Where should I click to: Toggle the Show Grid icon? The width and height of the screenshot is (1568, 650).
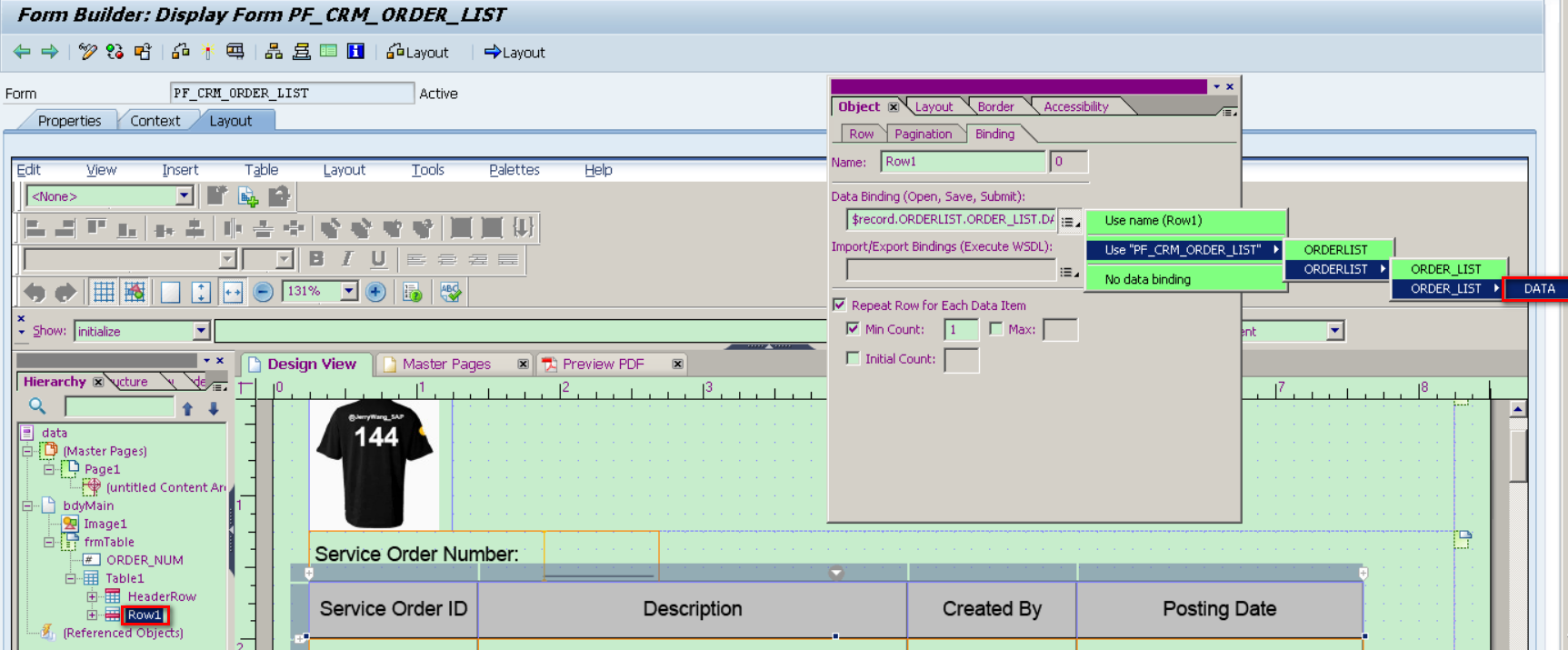click(104, 292)
